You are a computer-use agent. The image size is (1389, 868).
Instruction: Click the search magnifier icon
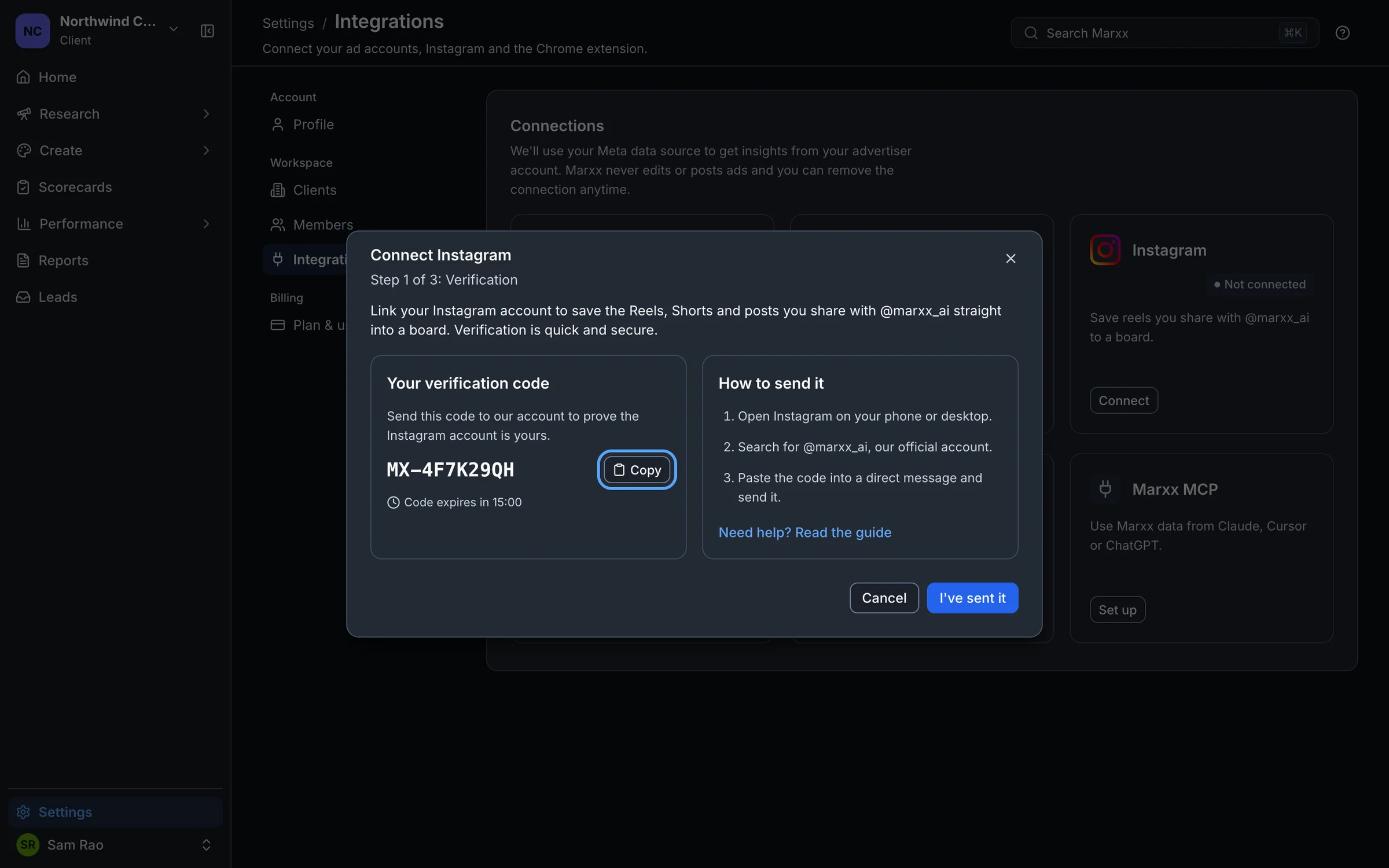[1031, 33]
